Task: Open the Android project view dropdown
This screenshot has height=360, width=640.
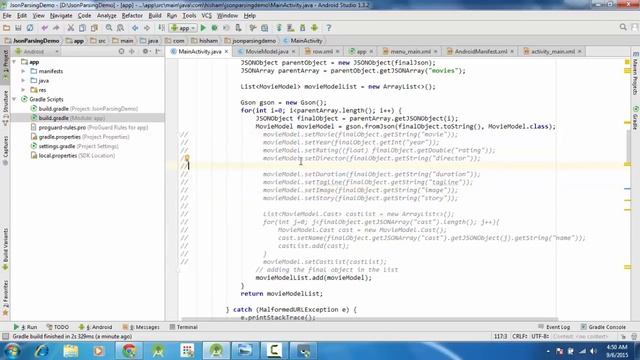Action: [x=37, y=51]
